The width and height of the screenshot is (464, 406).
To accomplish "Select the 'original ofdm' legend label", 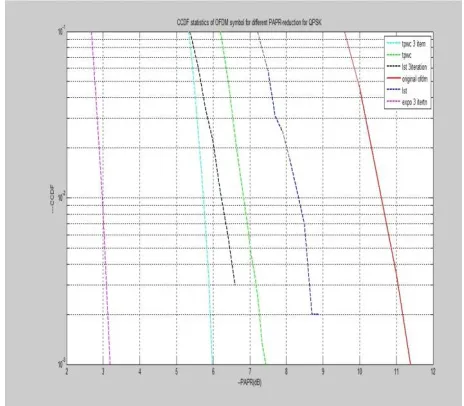I will (x=414, y=79).
